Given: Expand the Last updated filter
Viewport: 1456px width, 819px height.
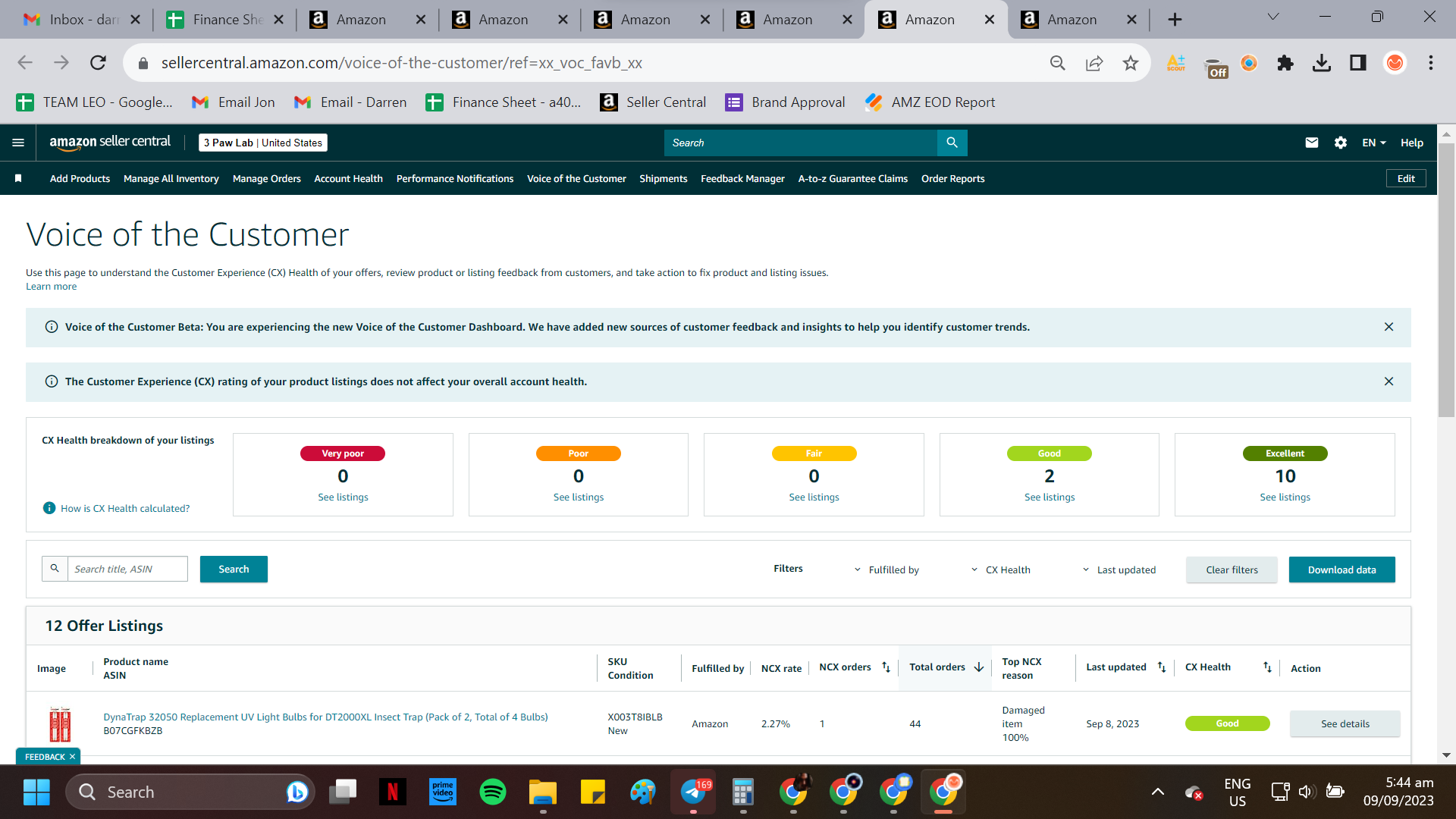Looking at the screenshot, I should click(x=1119, y=570).
